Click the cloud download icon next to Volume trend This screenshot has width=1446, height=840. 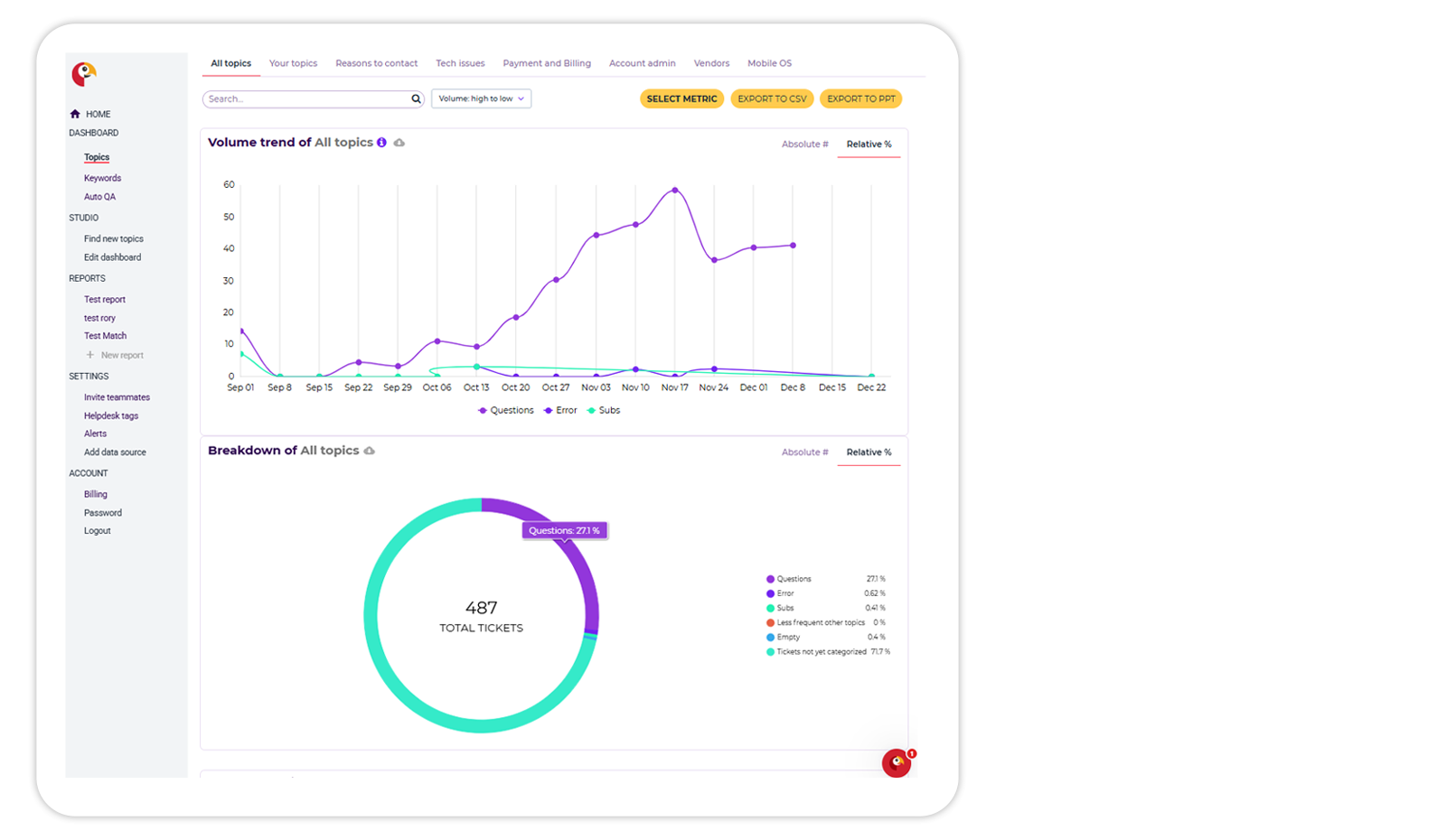[x=399, y=143]
